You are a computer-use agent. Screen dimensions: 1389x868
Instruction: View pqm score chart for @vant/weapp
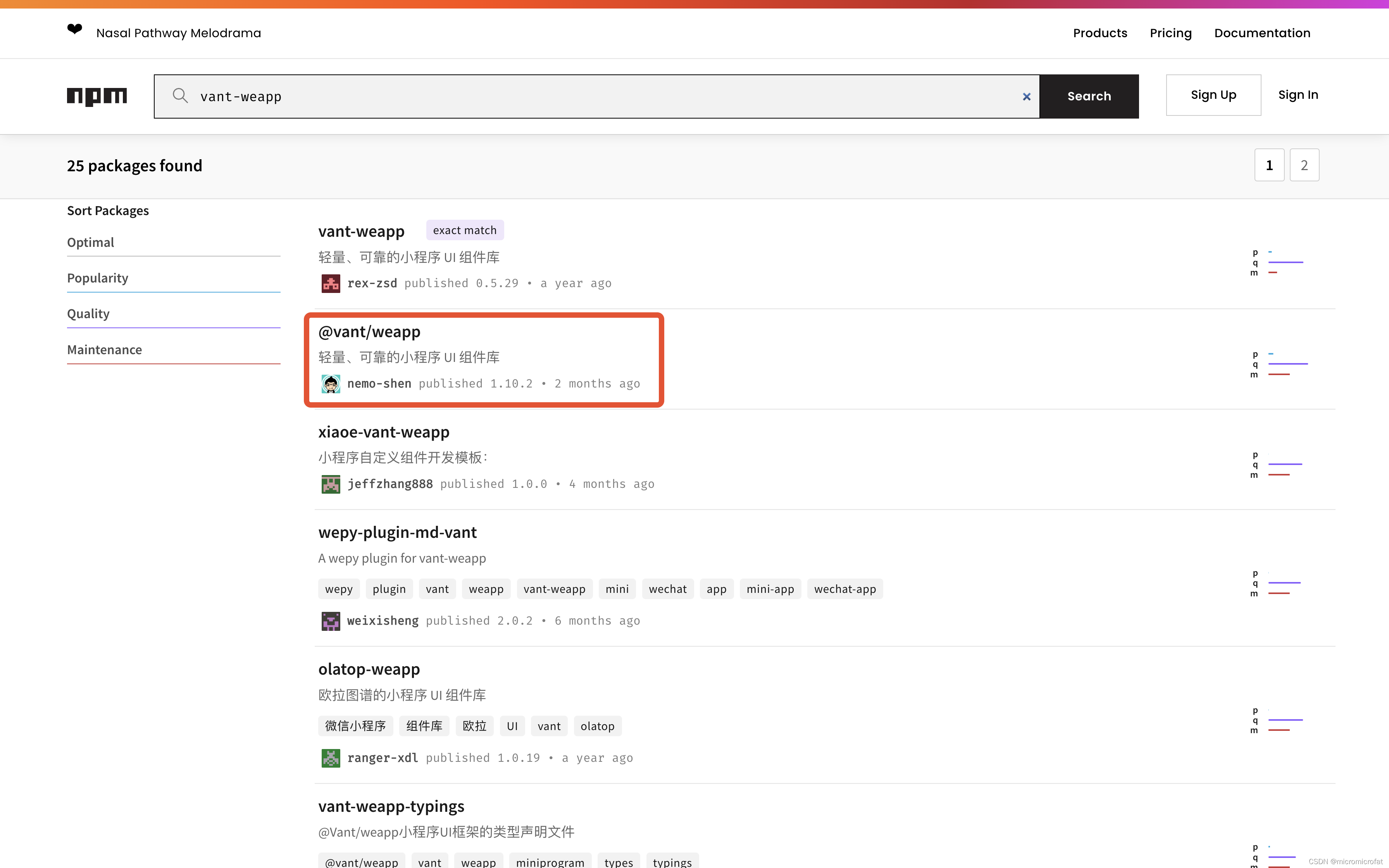[1279, 364]
